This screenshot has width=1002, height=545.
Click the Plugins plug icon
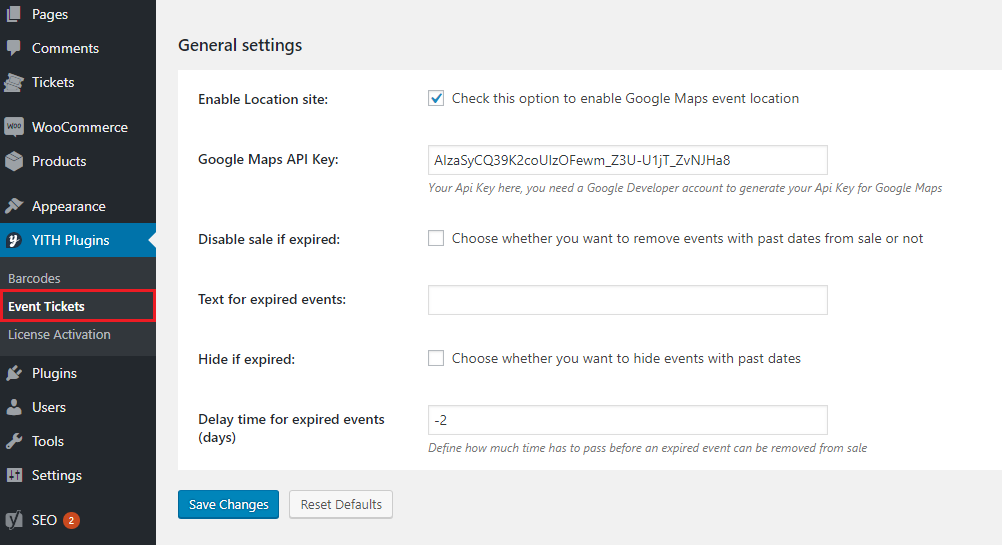click(14, 373)
